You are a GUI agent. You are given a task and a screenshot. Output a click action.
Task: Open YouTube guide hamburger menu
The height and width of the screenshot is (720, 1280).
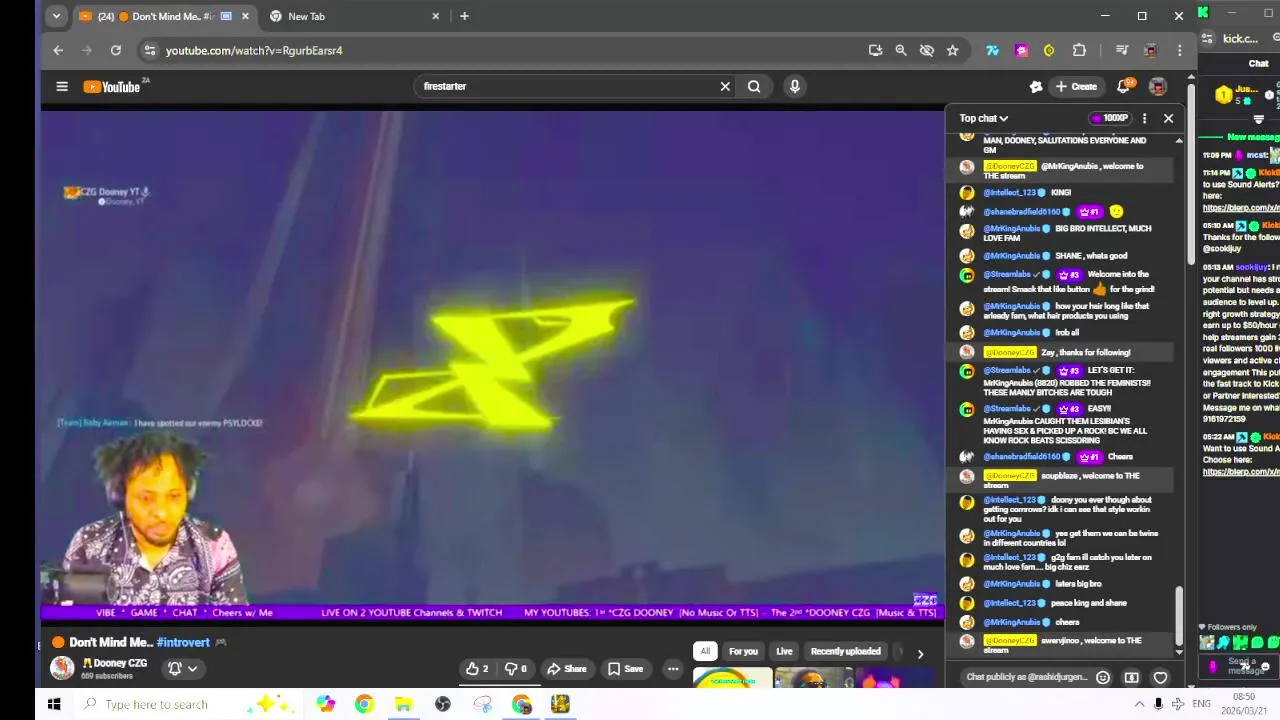(62, 87)
